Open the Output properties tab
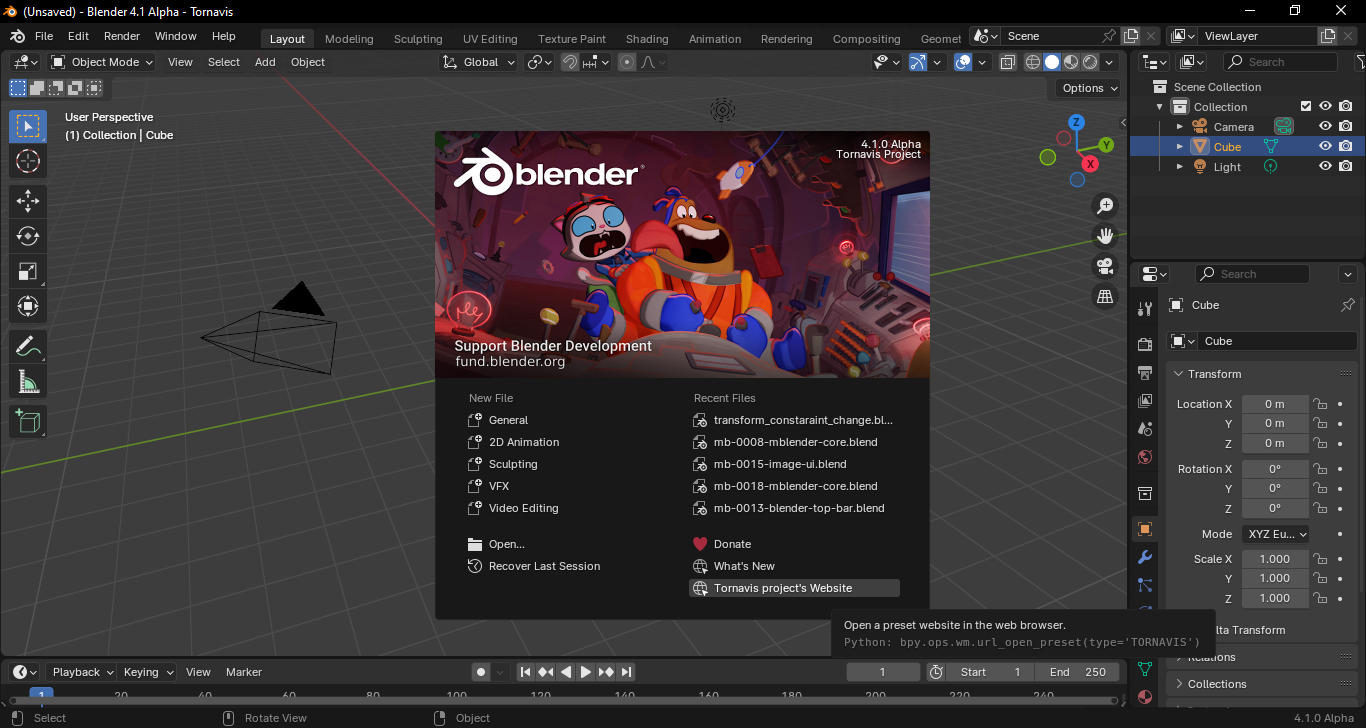The height and width of the screenshot is (728, 1366). pyautogui.click(x=1145, y=373)
